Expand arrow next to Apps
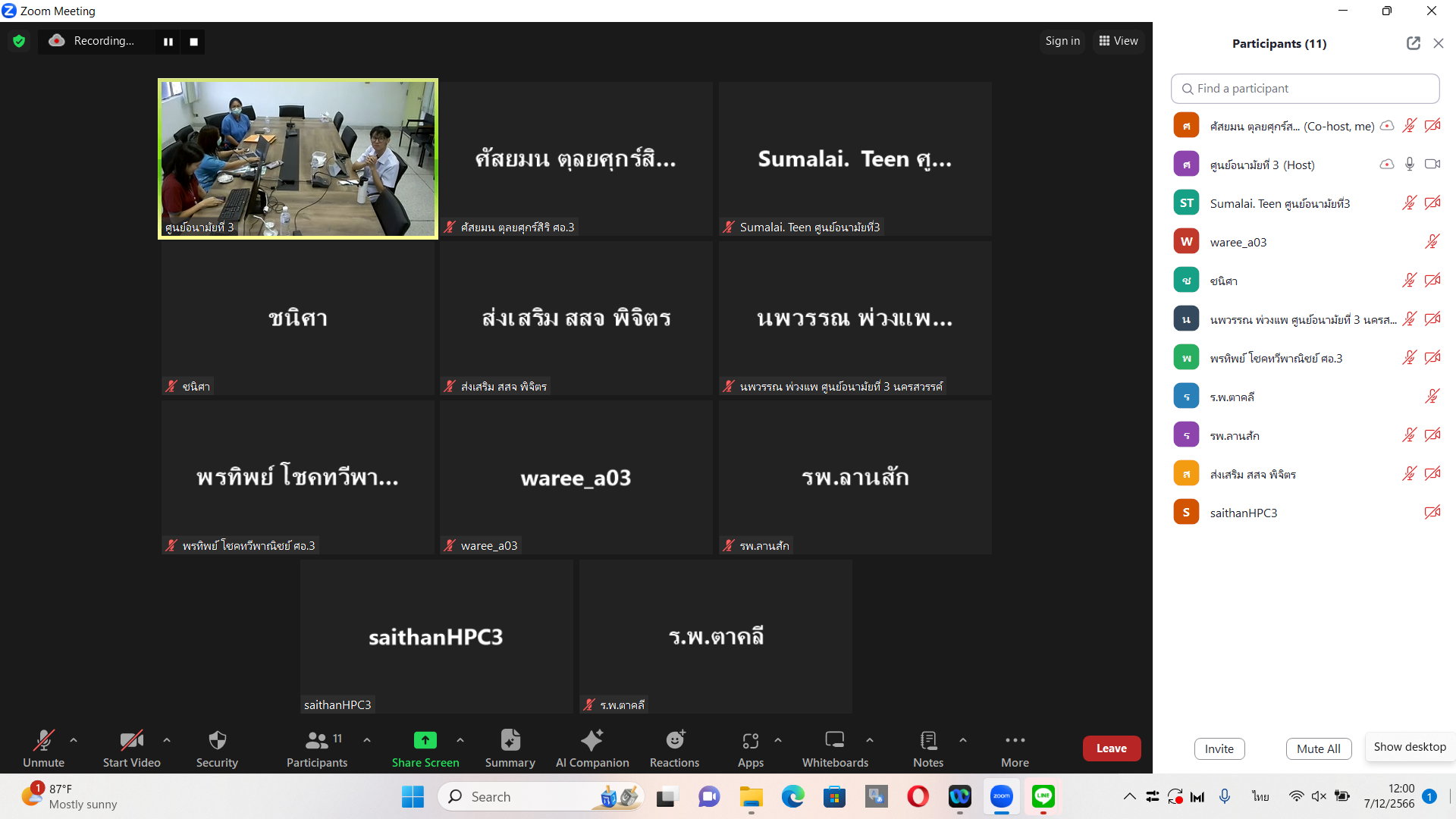1456x819 pixels. click(778, 740)
